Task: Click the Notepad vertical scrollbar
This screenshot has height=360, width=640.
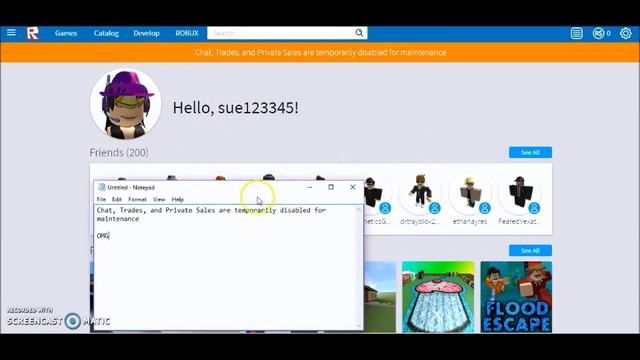Action: pos(359,267)
